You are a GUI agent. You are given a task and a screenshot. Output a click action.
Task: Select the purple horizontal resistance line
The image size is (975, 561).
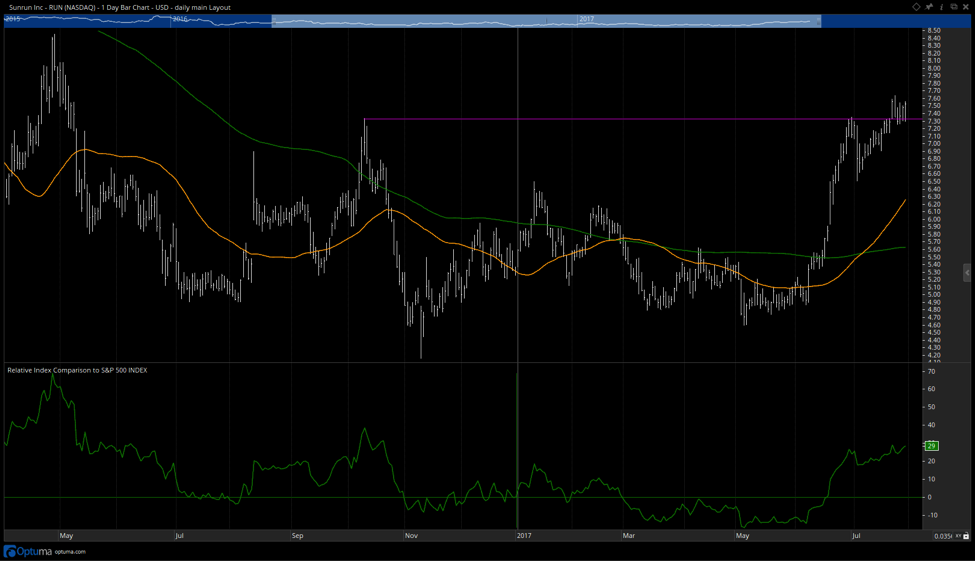click(643, 119)
